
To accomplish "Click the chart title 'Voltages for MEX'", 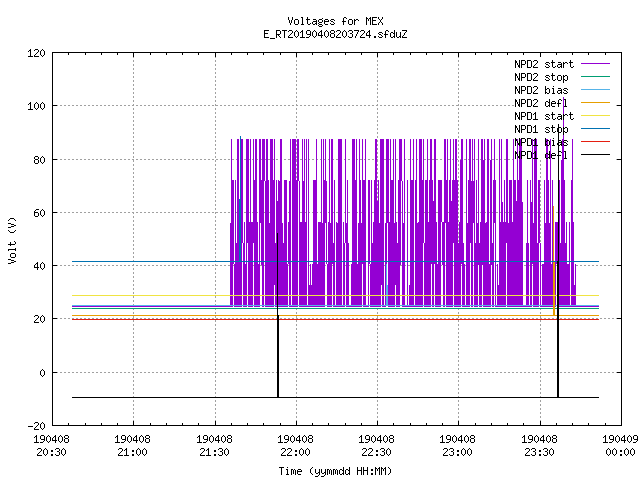I will coord(335,21).
